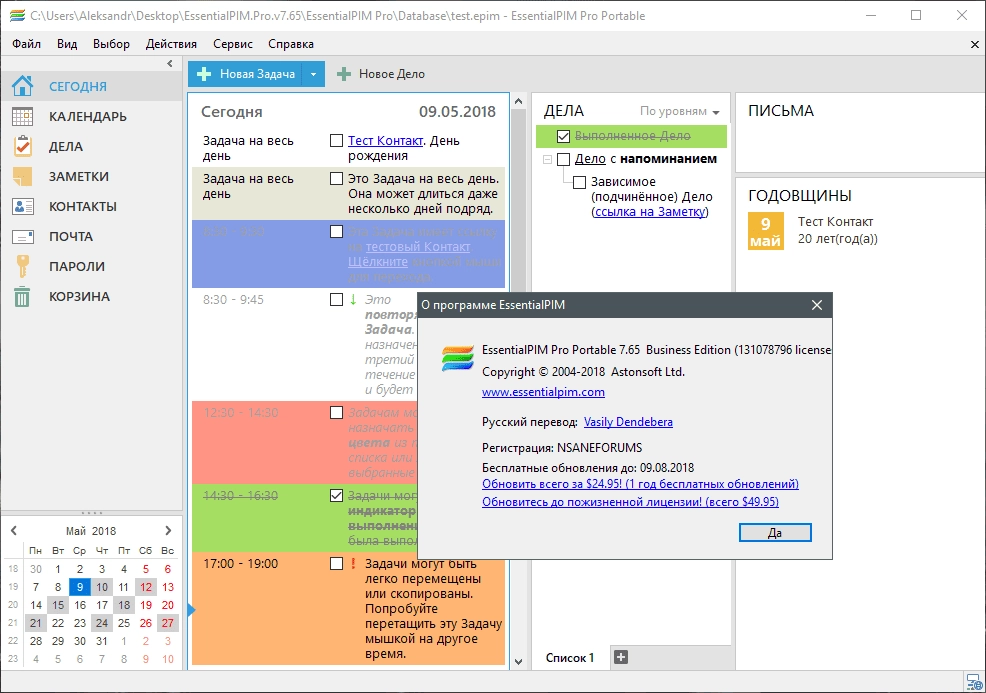This screenshot has width=986, height=693.
Task: Open the Контакты card icon
Action: point(23,206)
